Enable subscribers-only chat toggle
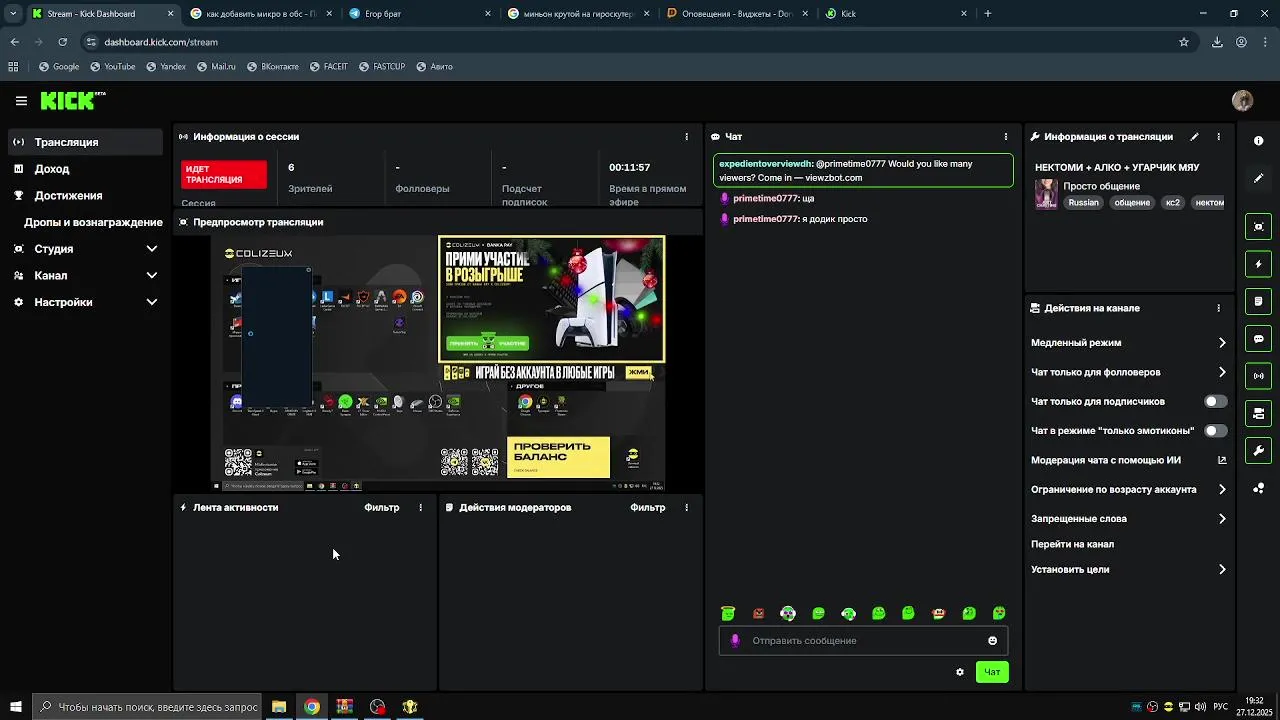 pyautogui.click(x=1215, y=402)
